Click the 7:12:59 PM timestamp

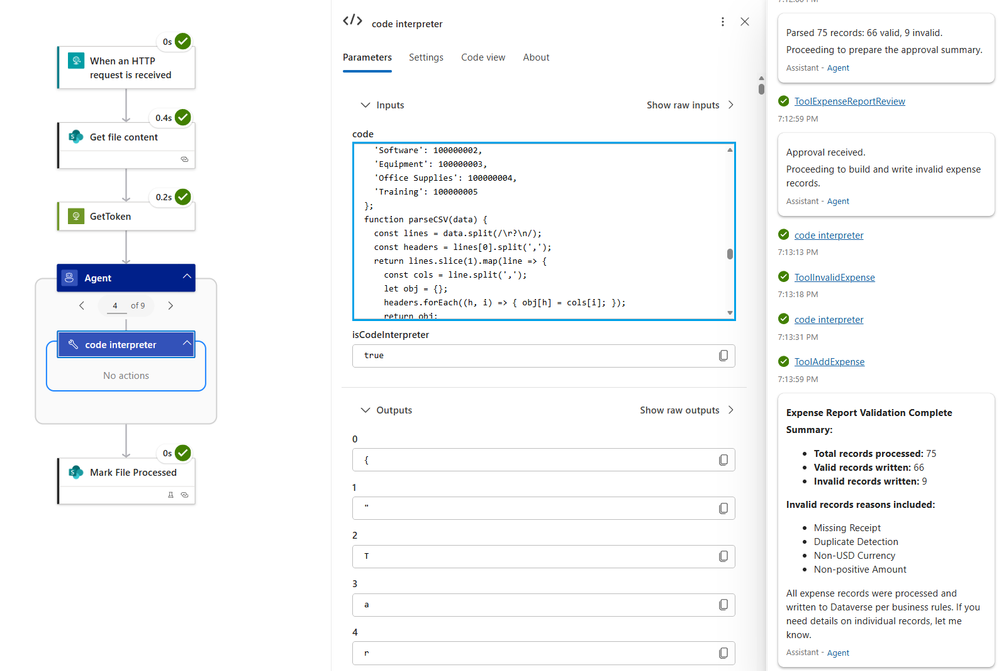(x=798, y=119)
